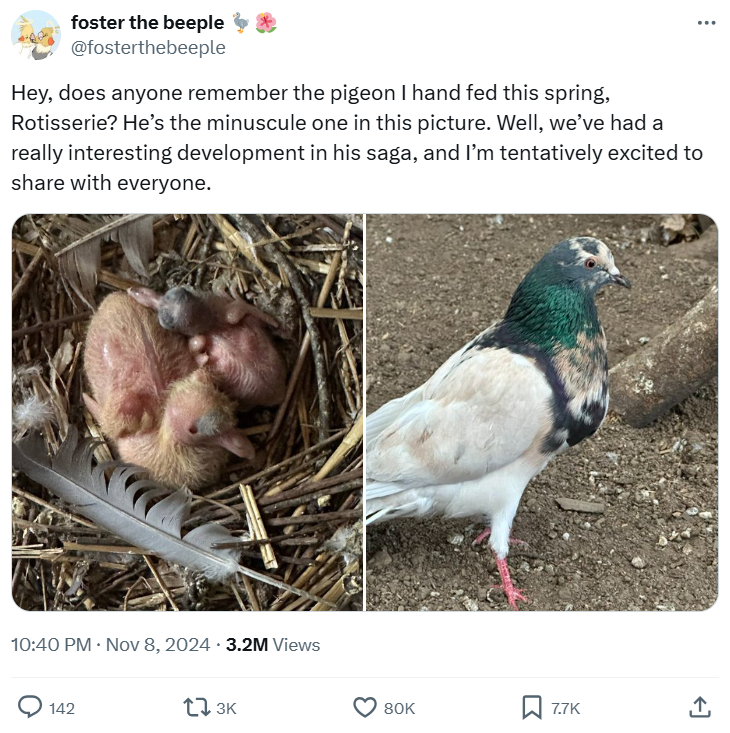The image size is (730, 733).
Task: Click the hibiscus flower emoji beside the name
Action: [266, 23]
